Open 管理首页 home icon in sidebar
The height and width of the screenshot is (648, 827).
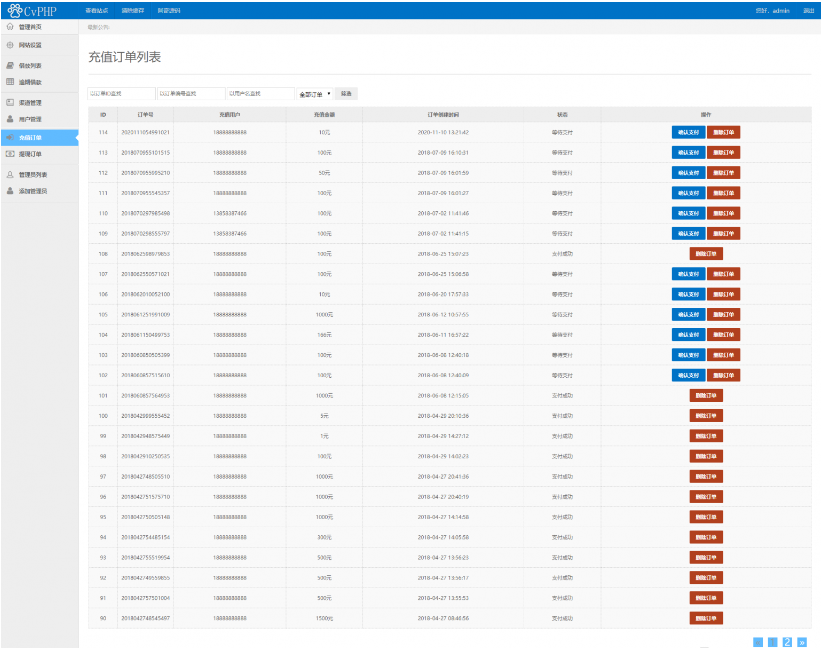tap(10, 27)
